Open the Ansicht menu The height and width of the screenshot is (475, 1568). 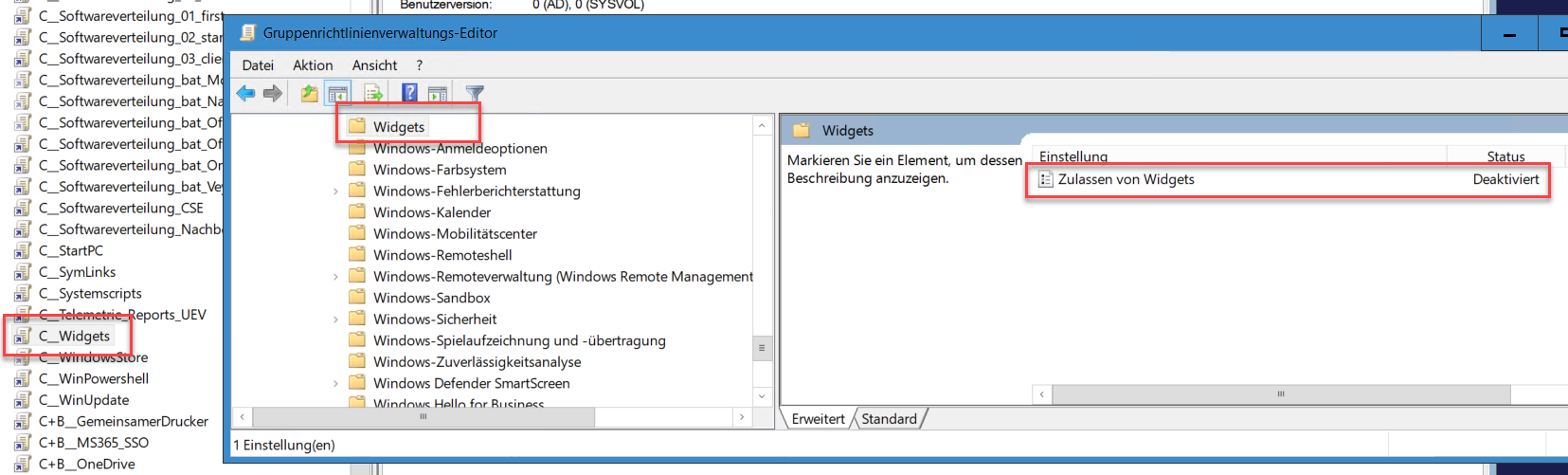(374, 65)
